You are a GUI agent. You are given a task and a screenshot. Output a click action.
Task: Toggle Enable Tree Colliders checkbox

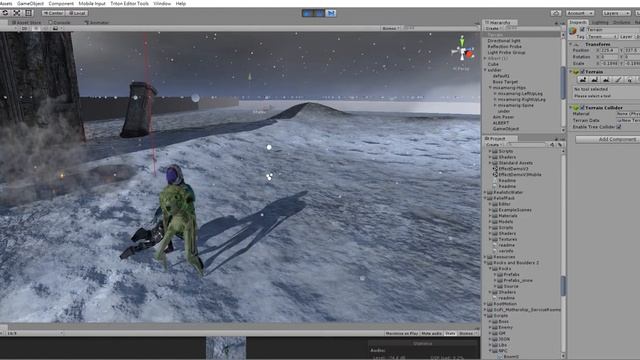click(x=619, y=127)
